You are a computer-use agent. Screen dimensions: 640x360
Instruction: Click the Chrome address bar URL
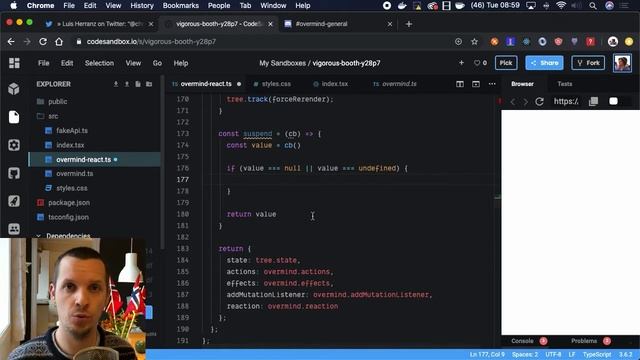click(x=151, y=42)
